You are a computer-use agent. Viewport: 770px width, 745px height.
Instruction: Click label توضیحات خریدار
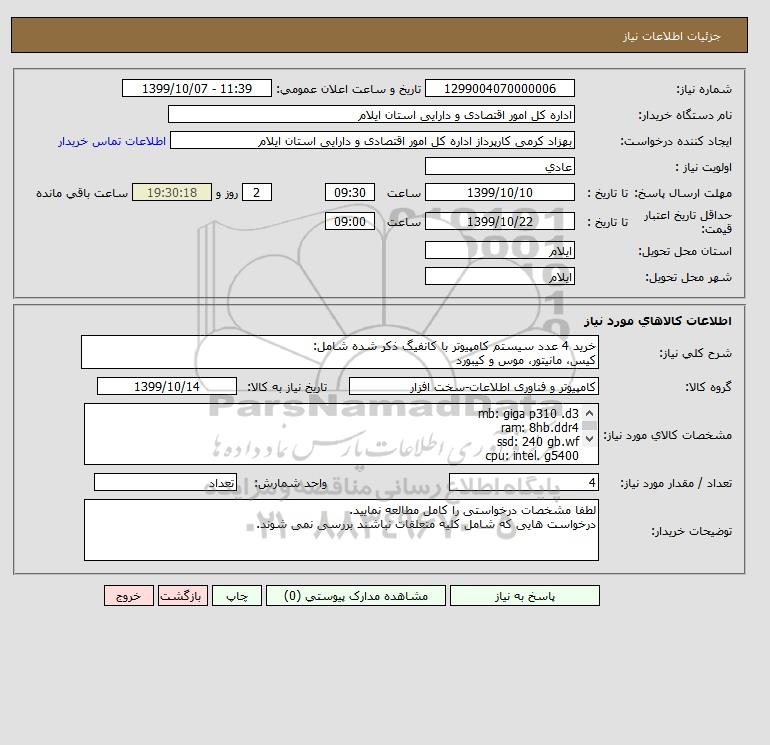tap(691, 531)
